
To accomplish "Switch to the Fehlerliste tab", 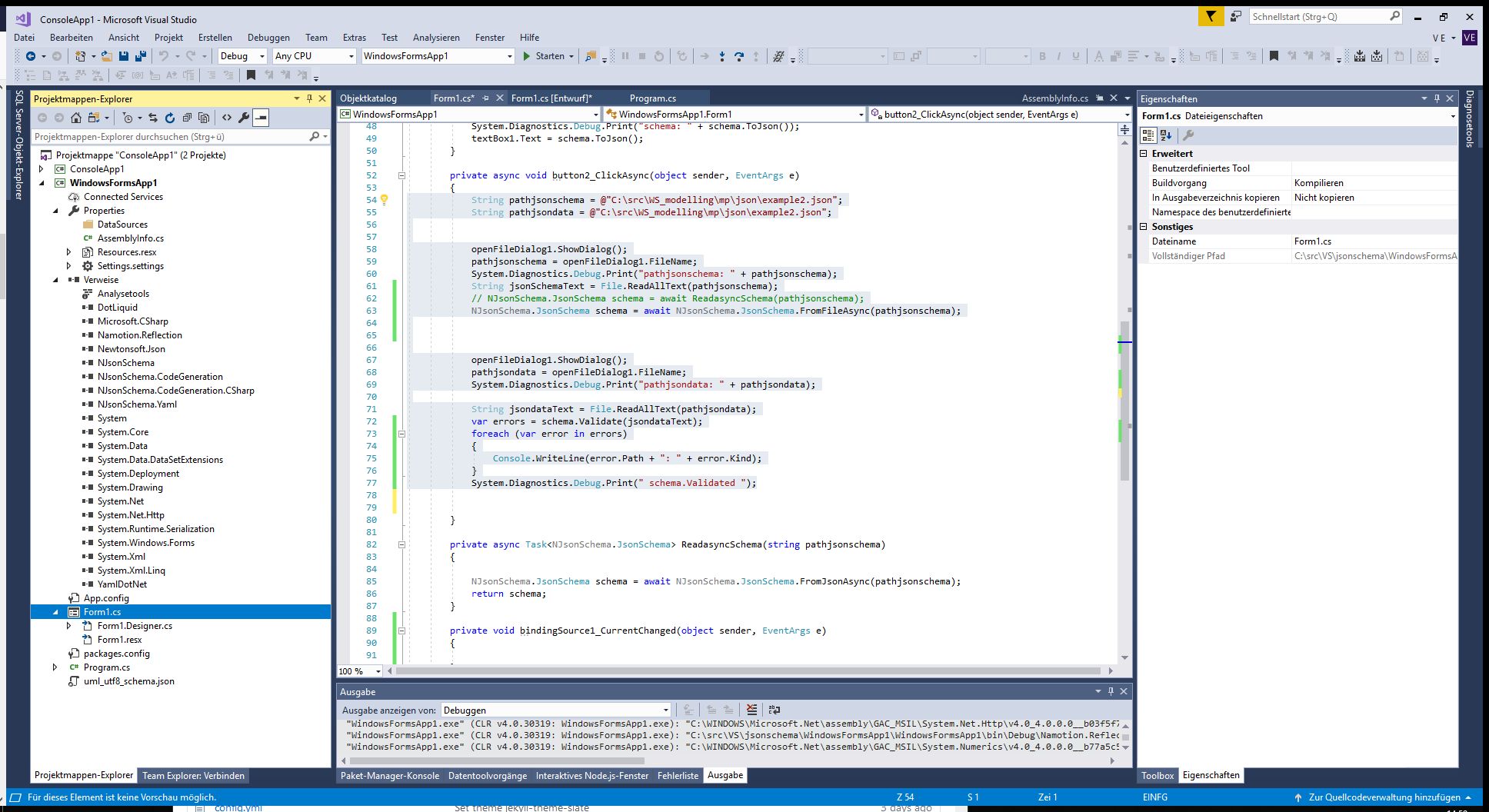I will (x=678, y=775).
